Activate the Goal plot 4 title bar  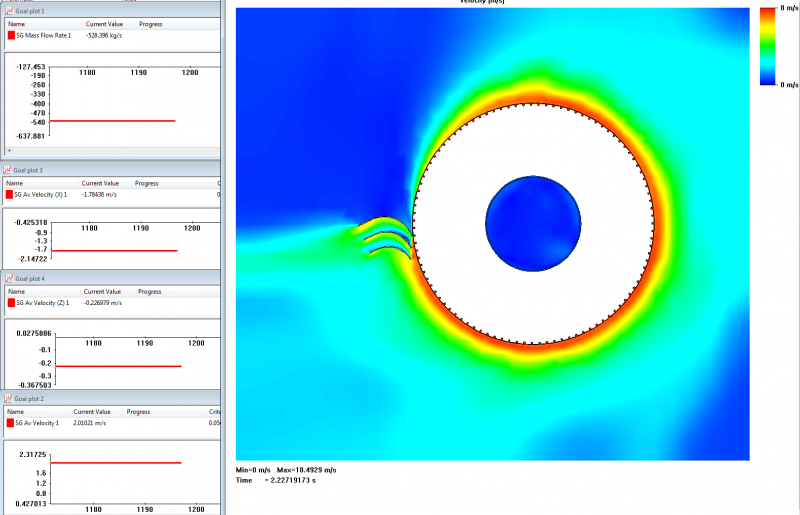coord(100,278)
